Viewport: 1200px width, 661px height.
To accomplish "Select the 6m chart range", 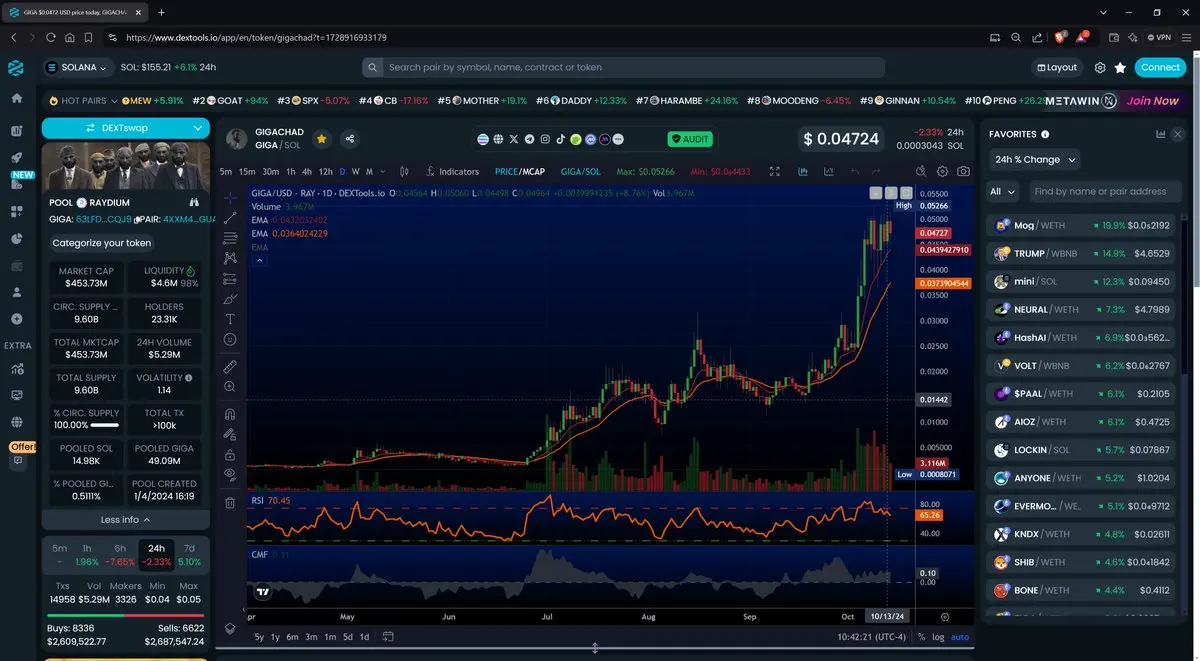I will [292, 637].
